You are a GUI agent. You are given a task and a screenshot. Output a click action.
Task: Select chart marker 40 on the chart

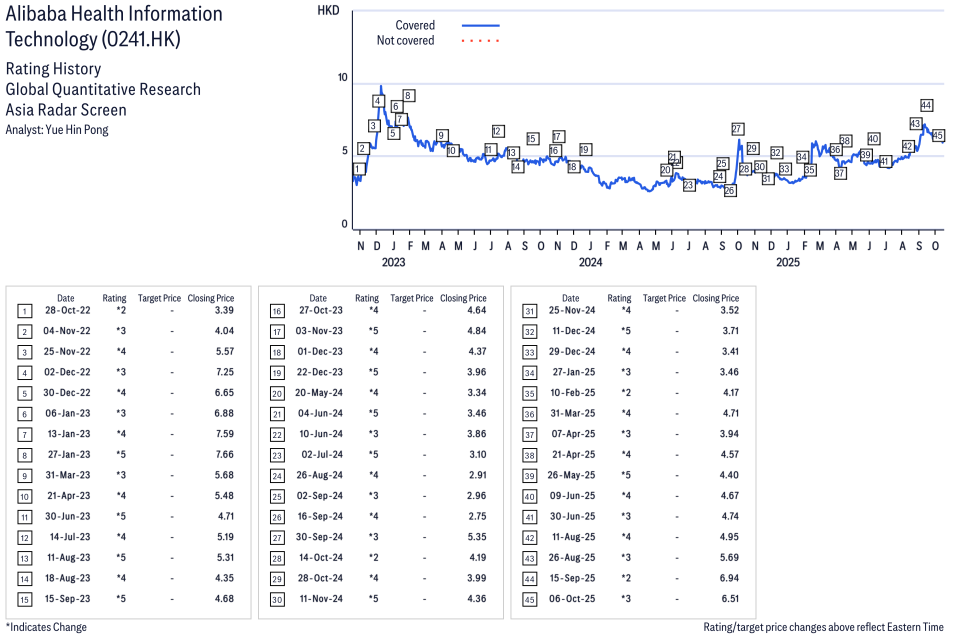pyautogui.click(x=873, y=139)
